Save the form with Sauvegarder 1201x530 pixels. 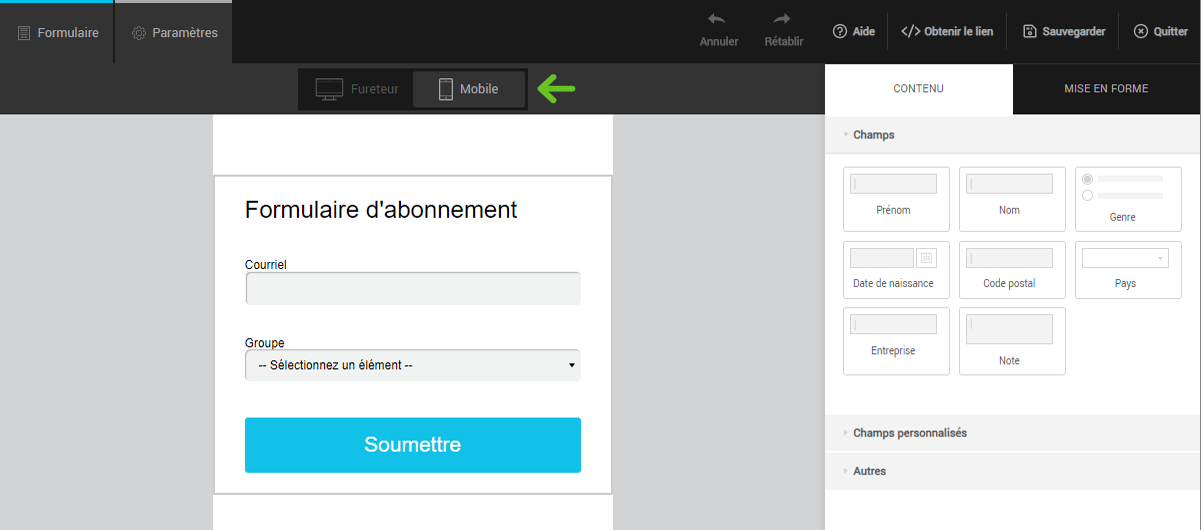[x=1064, y=32]
